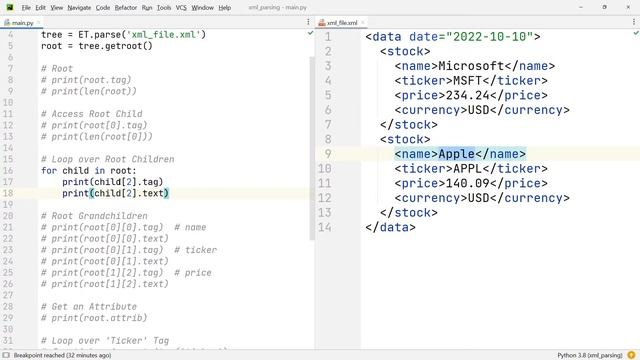Click the green inspection checkmark in main.py
This screenshot has height=360, width=640.
pyautogui.click(x=310, y=33)
